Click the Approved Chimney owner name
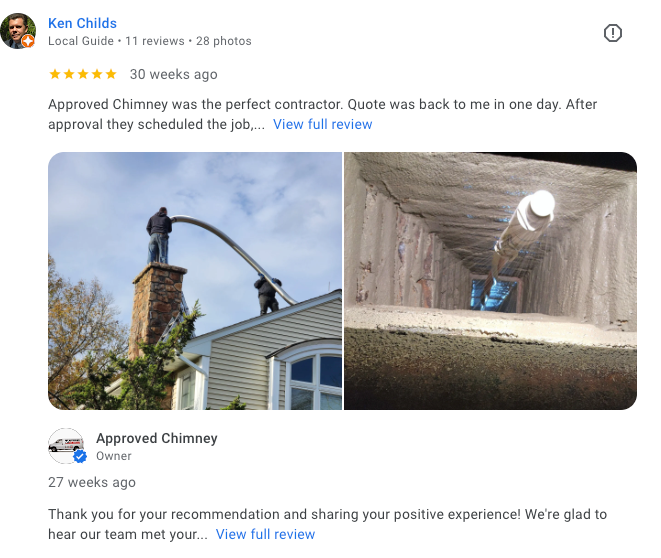This screenshot has width=661, height=558. point(157,438)
